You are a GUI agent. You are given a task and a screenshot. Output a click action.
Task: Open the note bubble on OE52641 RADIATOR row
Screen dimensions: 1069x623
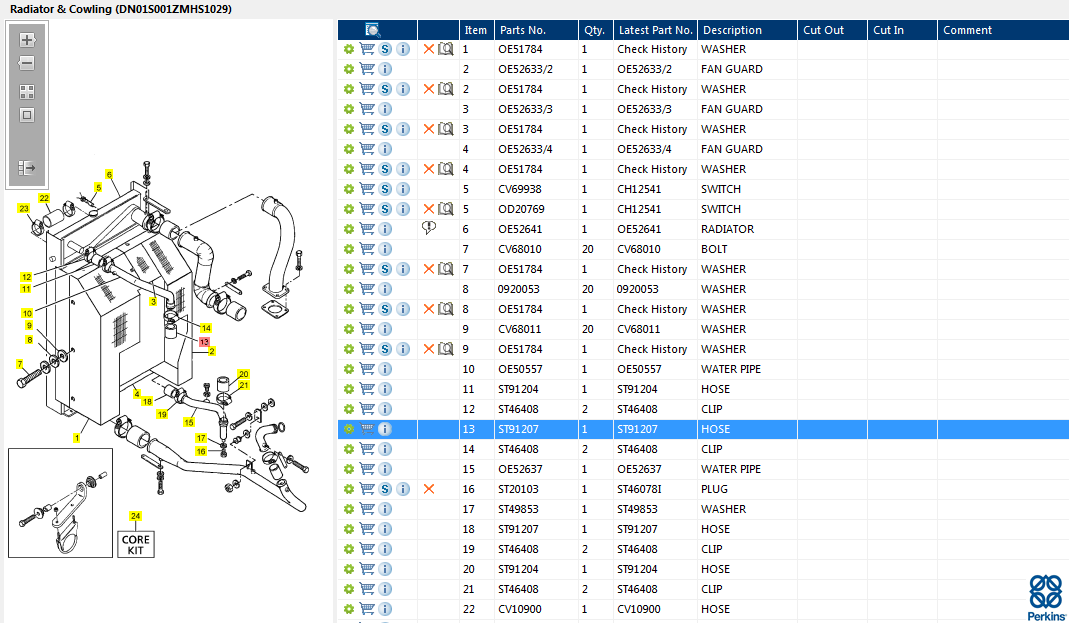(429, 228)
